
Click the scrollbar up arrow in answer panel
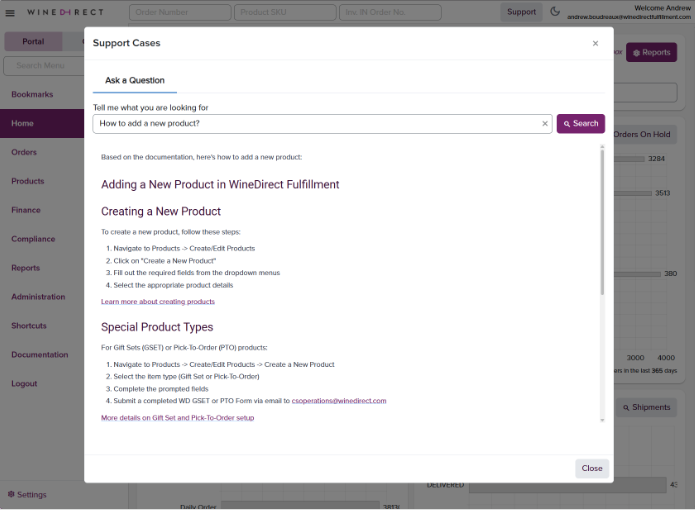[602, 146]
